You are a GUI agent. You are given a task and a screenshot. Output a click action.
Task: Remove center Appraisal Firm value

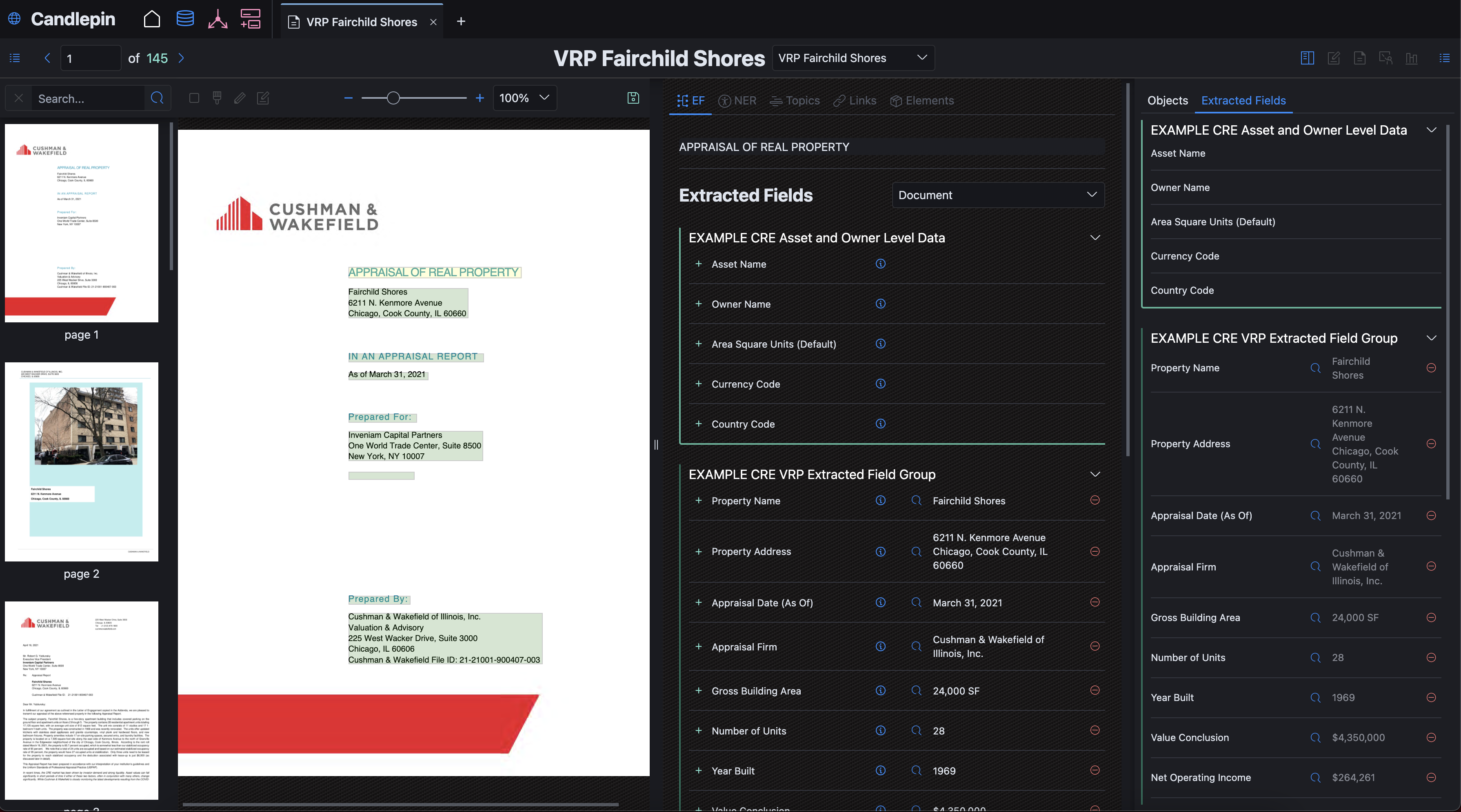pos(1095,646)
